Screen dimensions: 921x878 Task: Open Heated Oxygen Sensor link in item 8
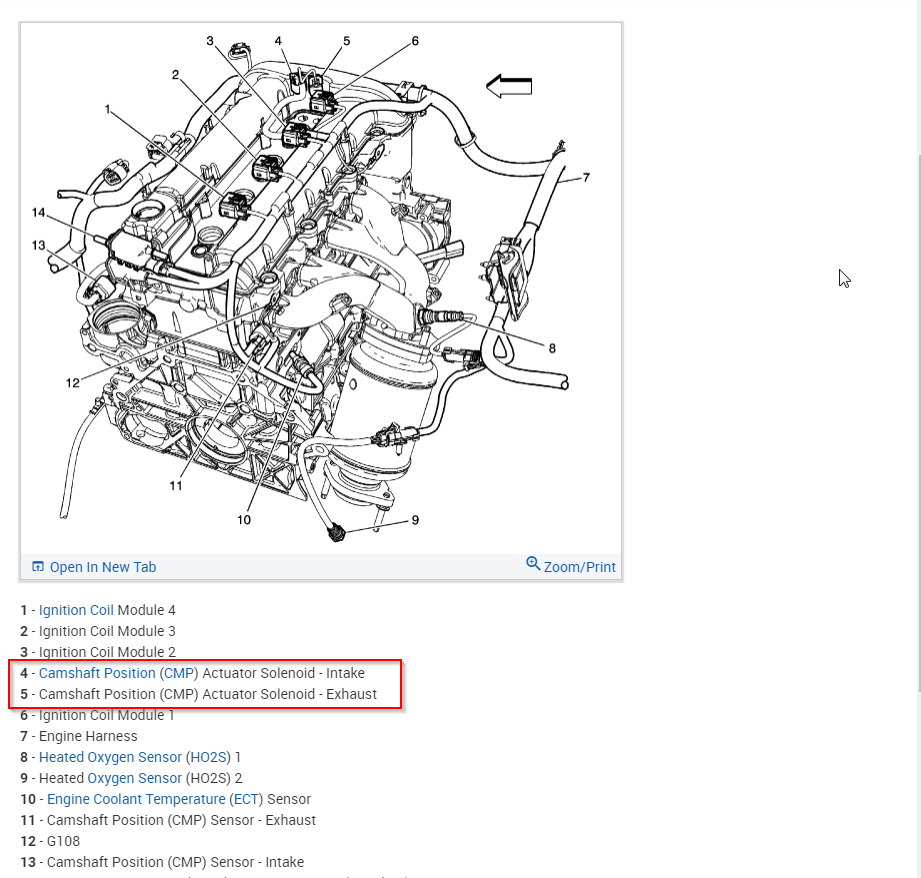[x=110, y=757]
